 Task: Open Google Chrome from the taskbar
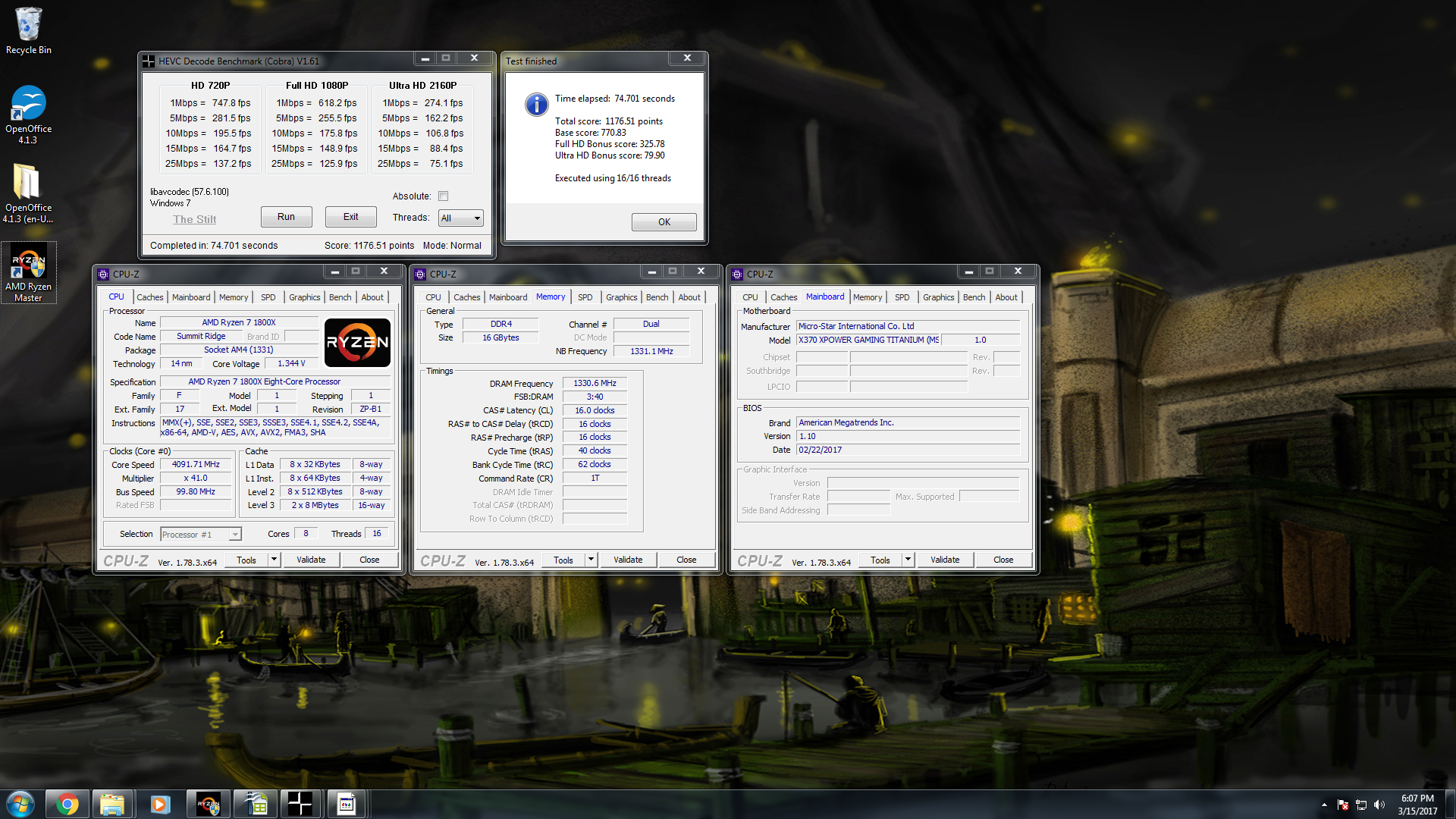click(67, 804)
